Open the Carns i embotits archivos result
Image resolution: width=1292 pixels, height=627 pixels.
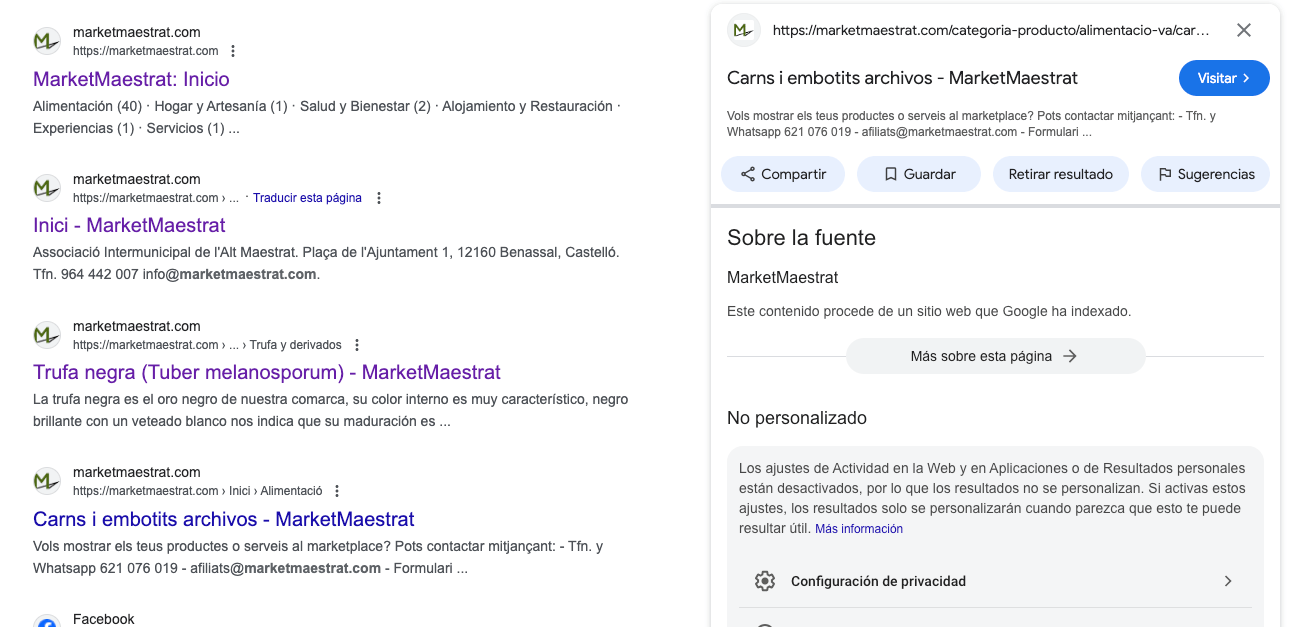224,519
